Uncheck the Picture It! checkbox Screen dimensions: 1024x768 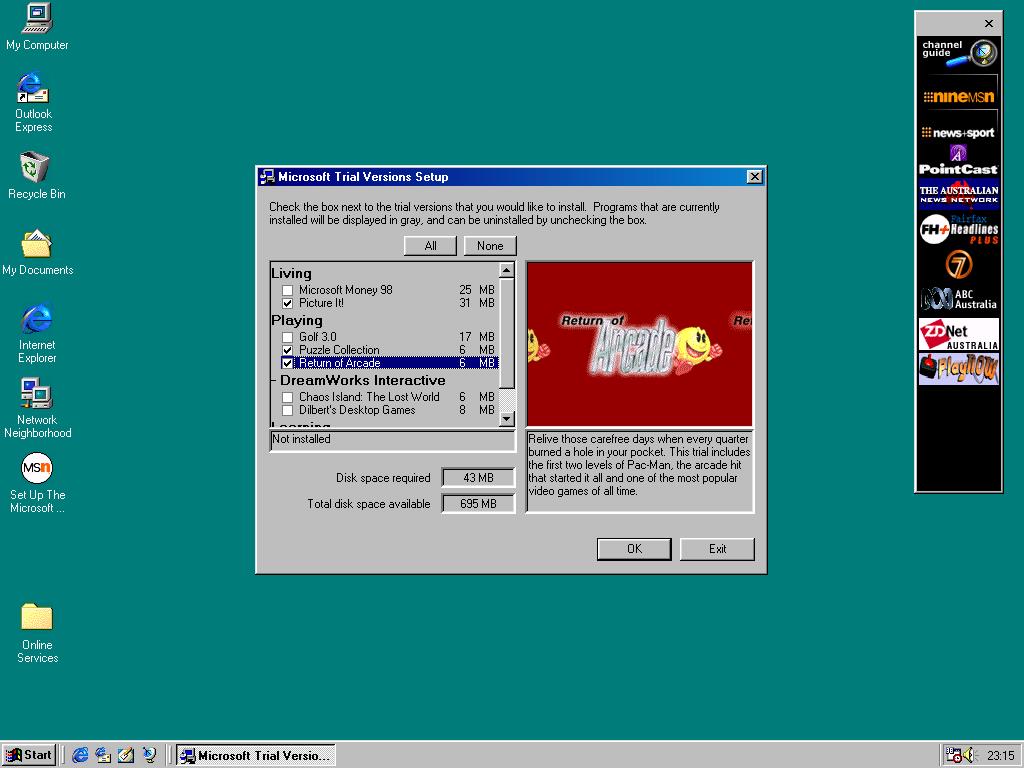point(287,303)
